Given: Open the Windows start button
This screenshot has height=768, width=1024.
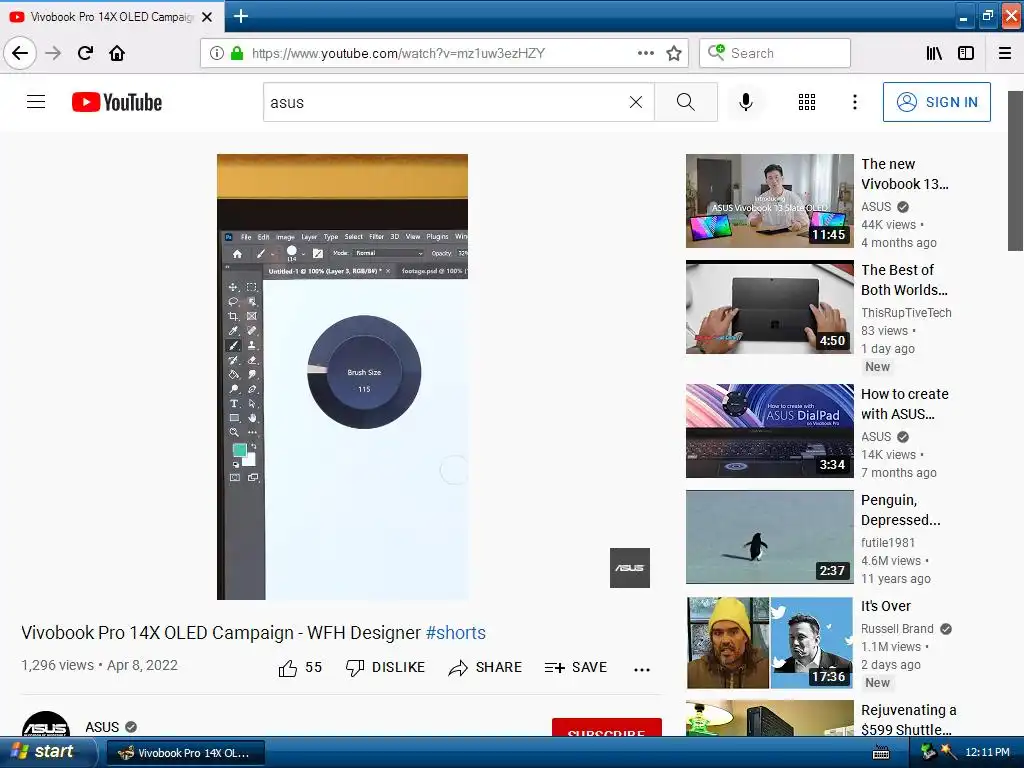Looking at the screenshot, I should pyautogui.click(x=48, y=752).
